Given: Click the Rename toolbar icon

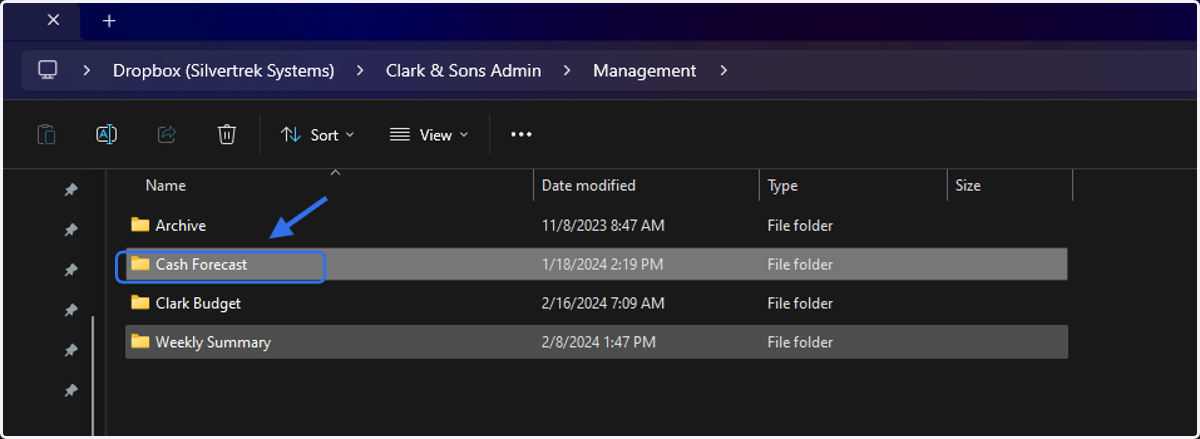Looking at the screenshot, I should (106, 134).
